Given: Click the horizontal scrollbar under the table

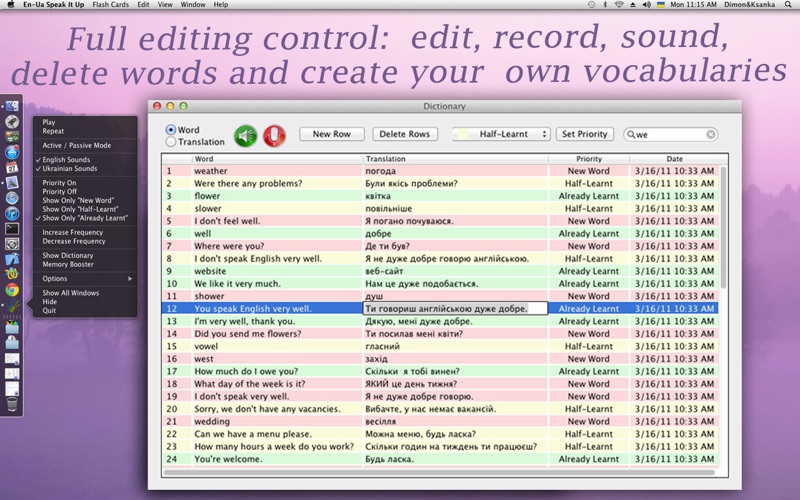Looking at the screenshot, I should coord(439,472).
